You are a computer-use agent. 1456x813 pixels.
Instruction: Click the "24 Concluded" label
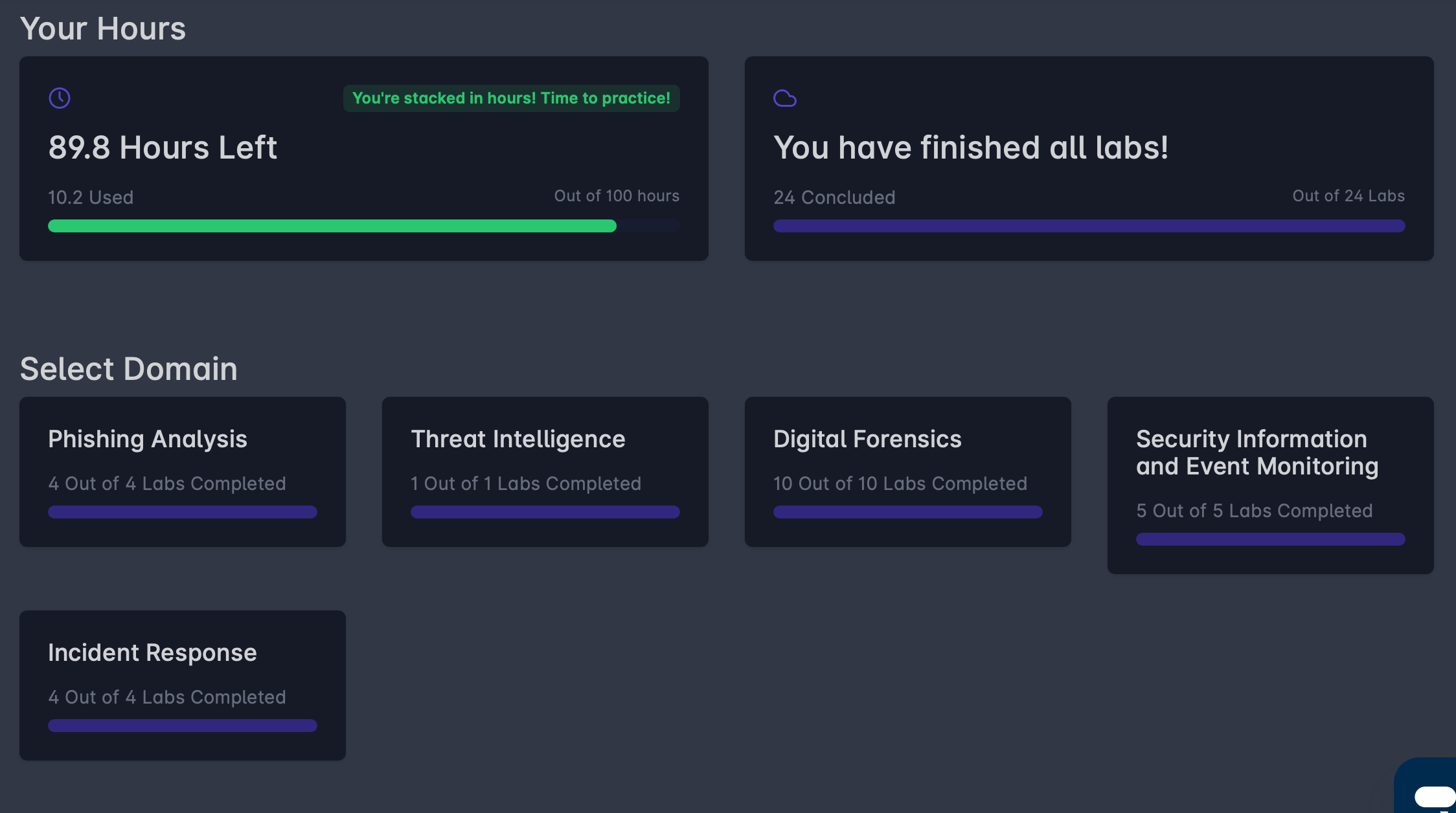tap(834, 197)
